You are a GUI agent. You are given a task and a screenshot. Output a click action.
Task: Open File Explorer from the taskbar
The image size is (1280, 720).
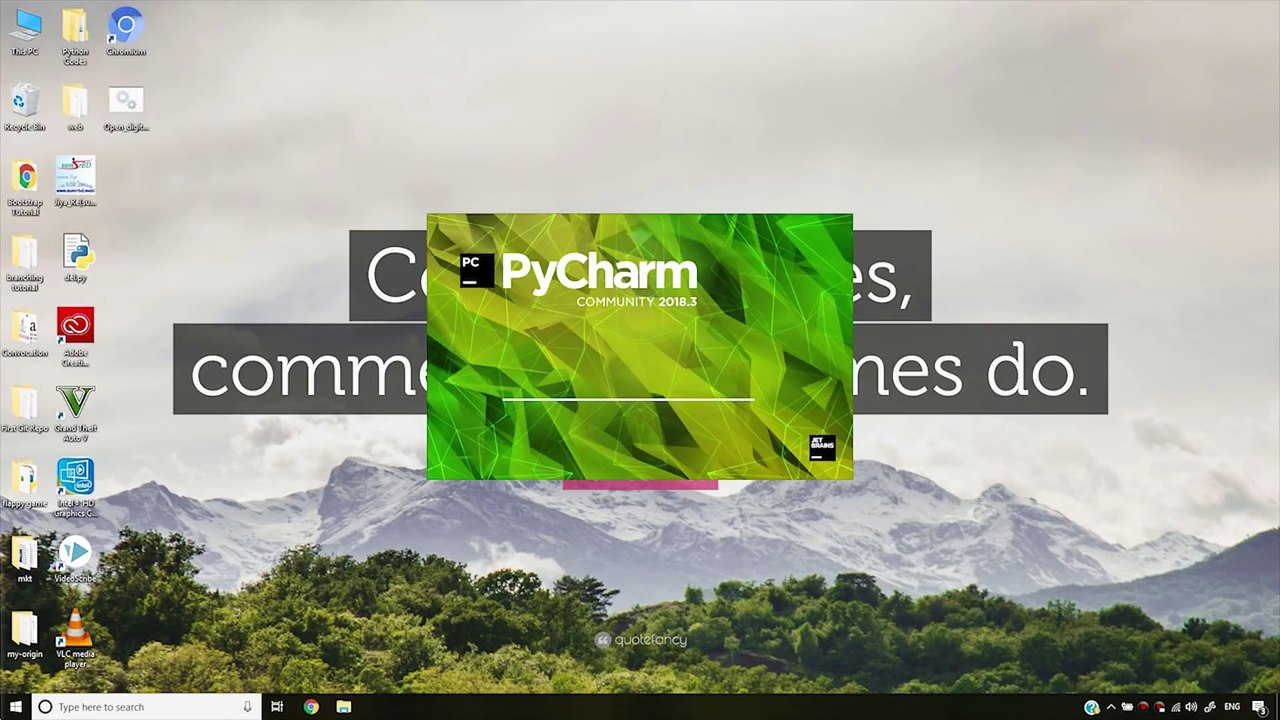[344, 707]
